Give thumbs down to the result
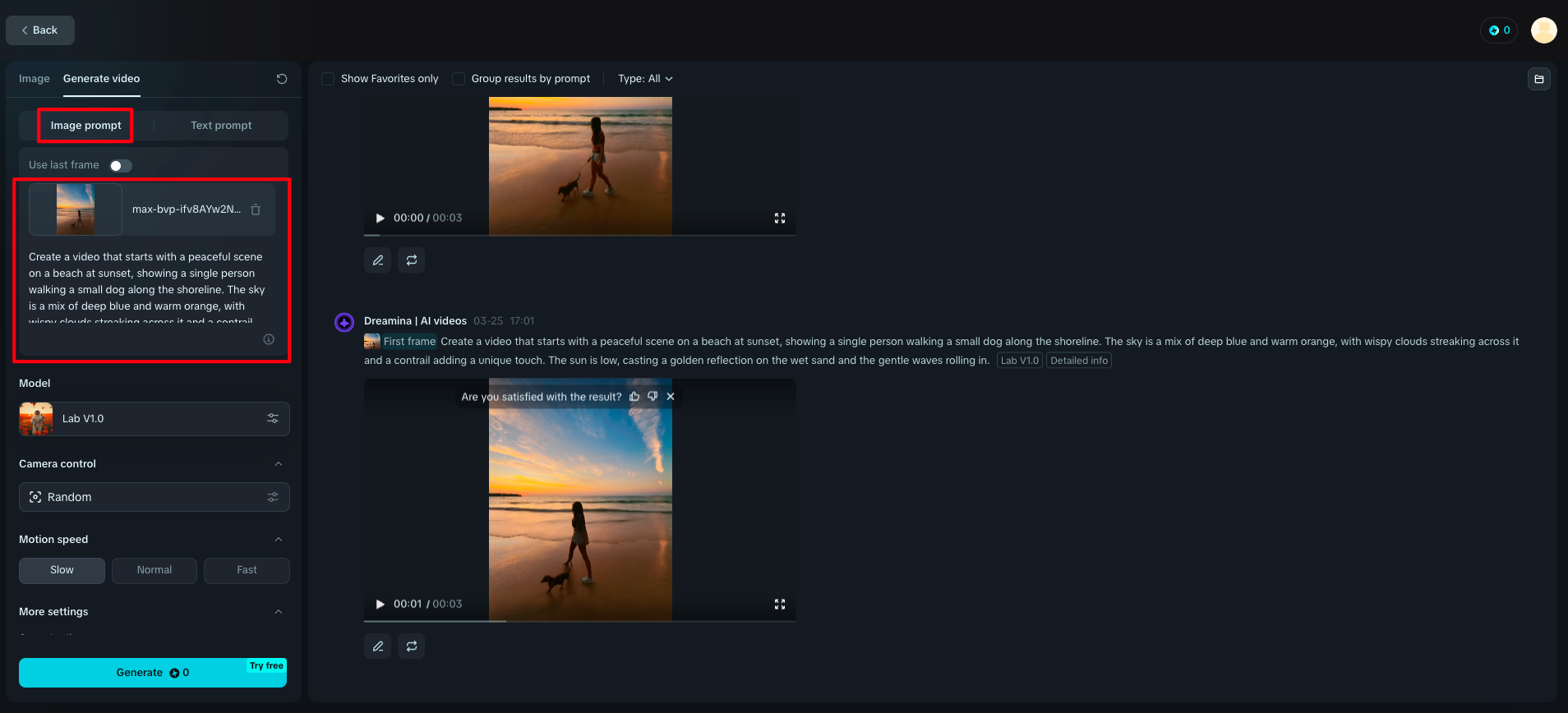This screenshot has height=713, width=1568. click(x=653, y=397)
